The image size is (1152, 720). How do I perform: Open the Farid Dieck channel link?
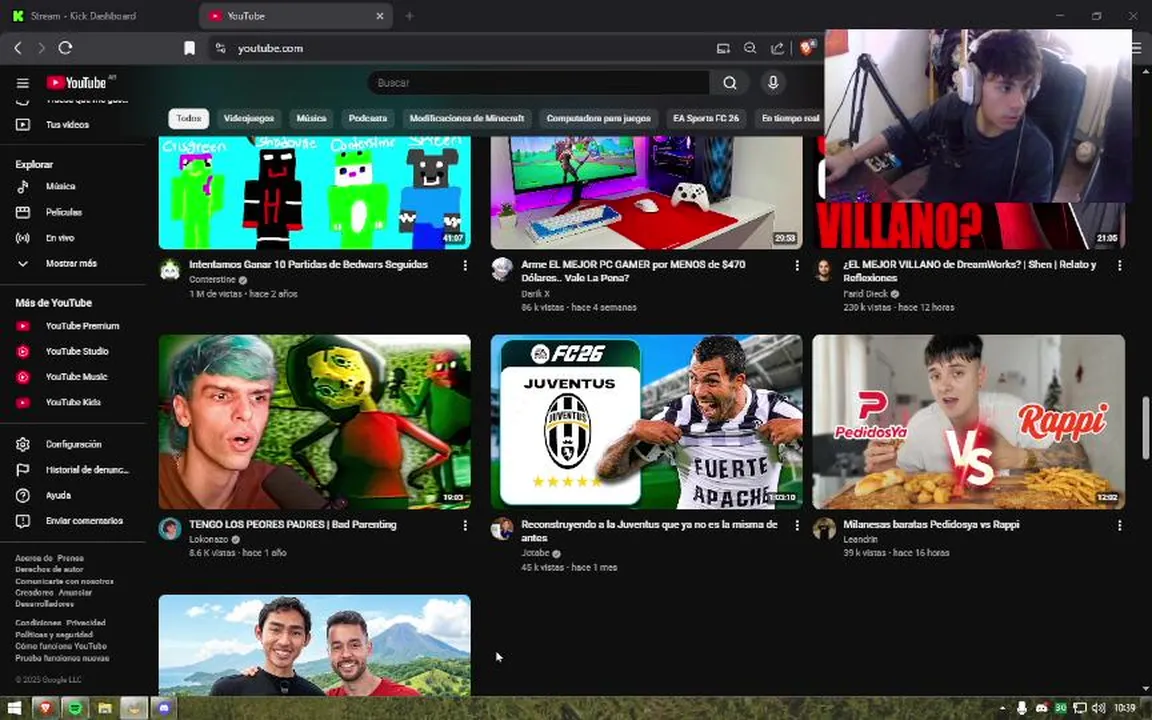click(x=865, y=294)
